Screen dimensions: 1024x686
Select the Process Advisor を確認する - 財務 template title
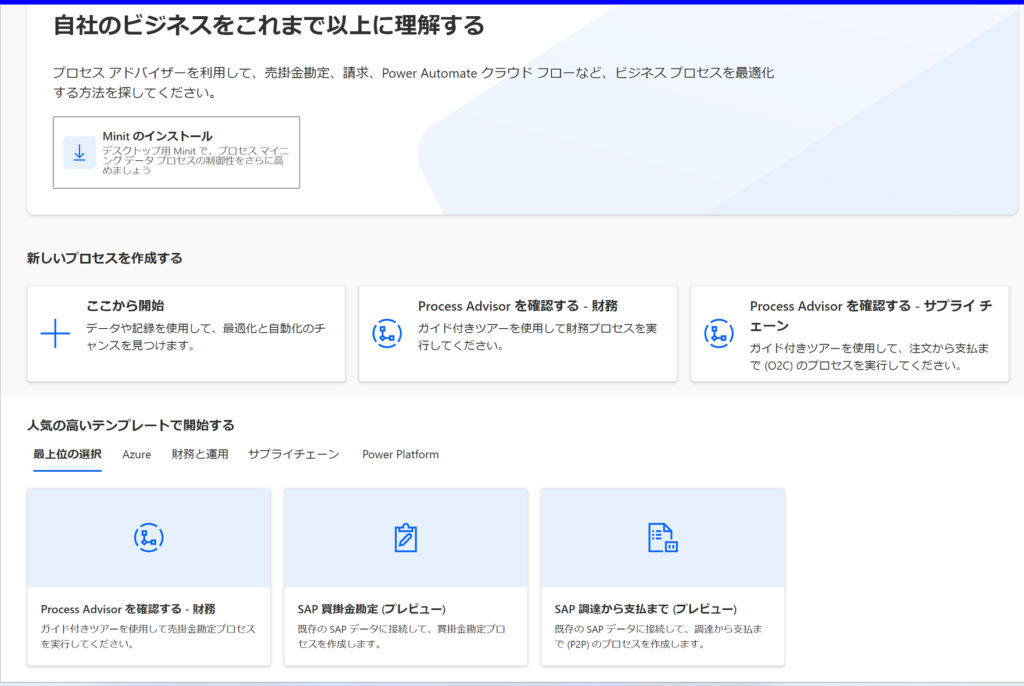128,609
